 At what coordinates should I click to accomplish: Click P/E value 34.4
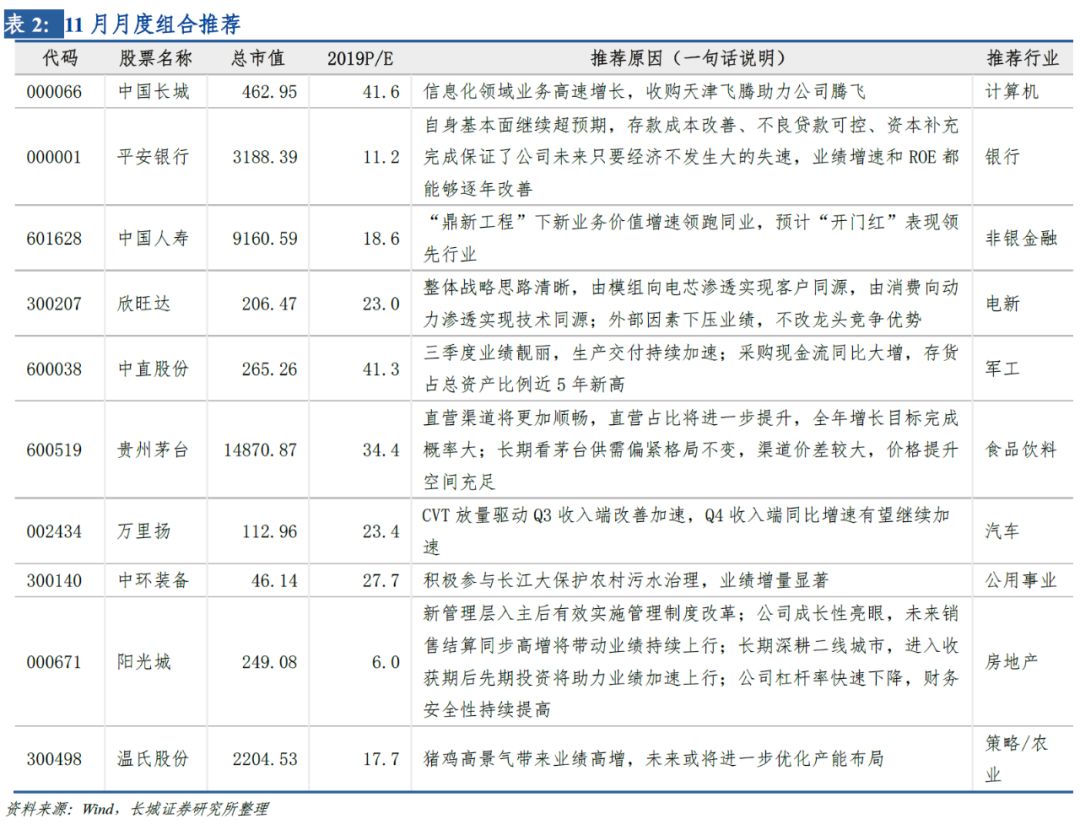coord(381,451)
